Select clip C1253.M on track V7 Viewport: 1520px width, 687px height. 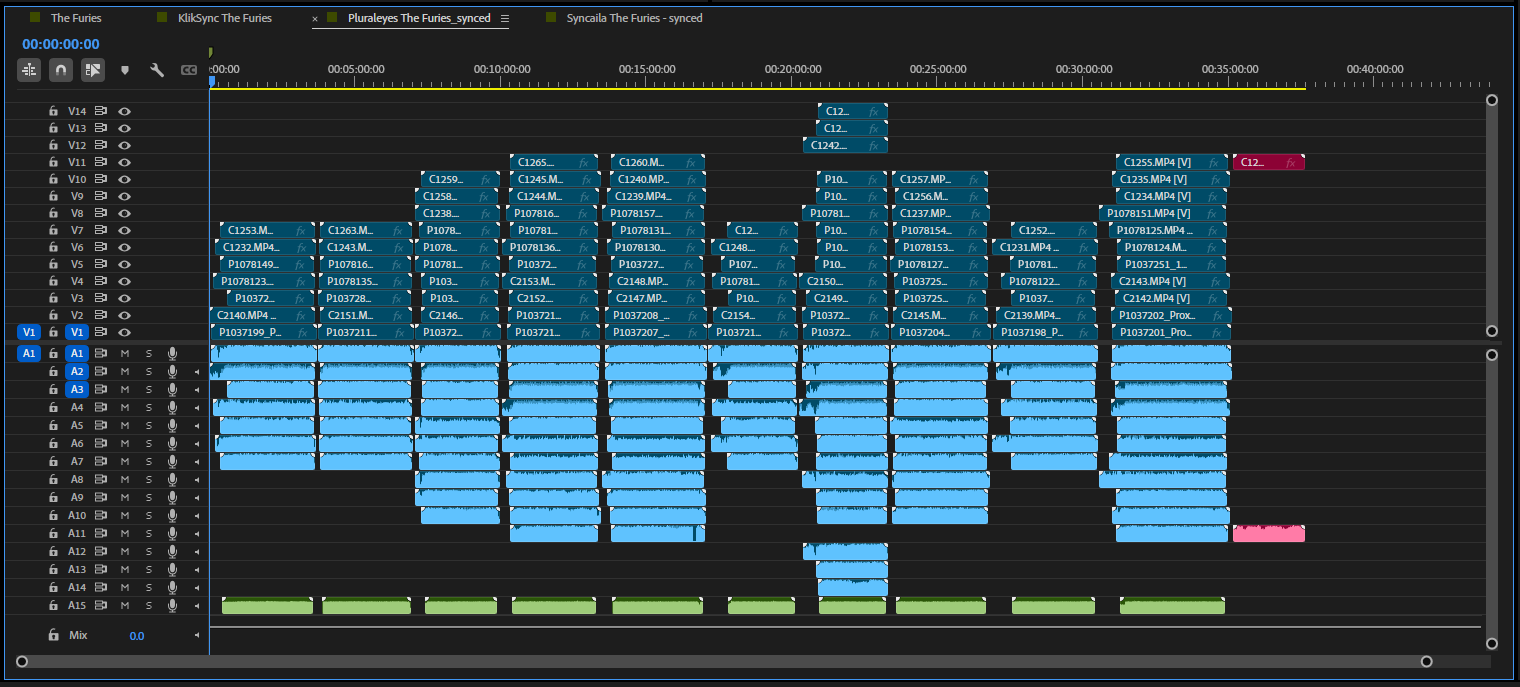pos(267,230)
